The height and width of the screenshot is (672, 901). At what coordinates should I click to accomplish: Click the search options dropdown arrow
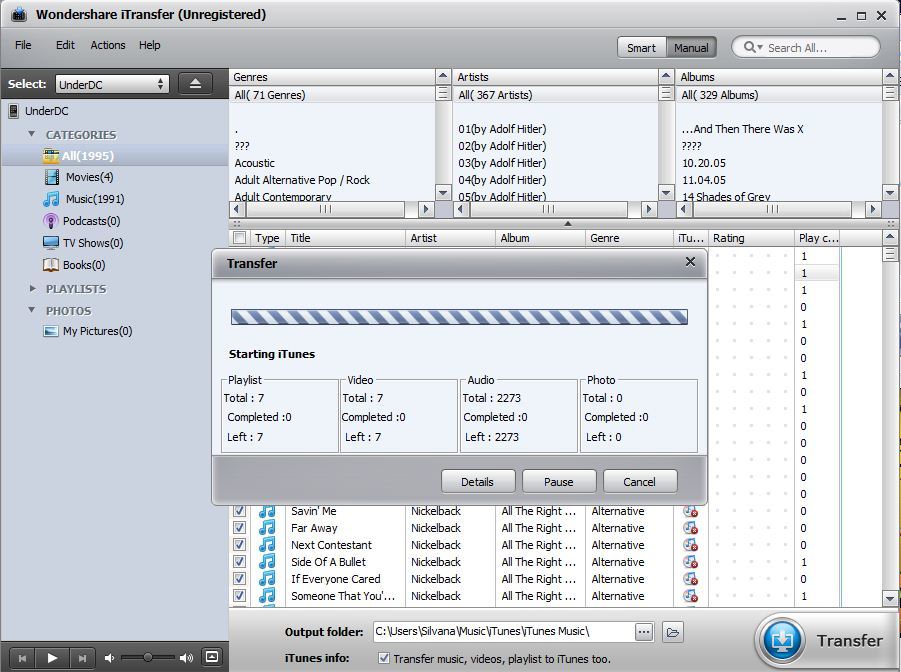click(x=760, y=48)
